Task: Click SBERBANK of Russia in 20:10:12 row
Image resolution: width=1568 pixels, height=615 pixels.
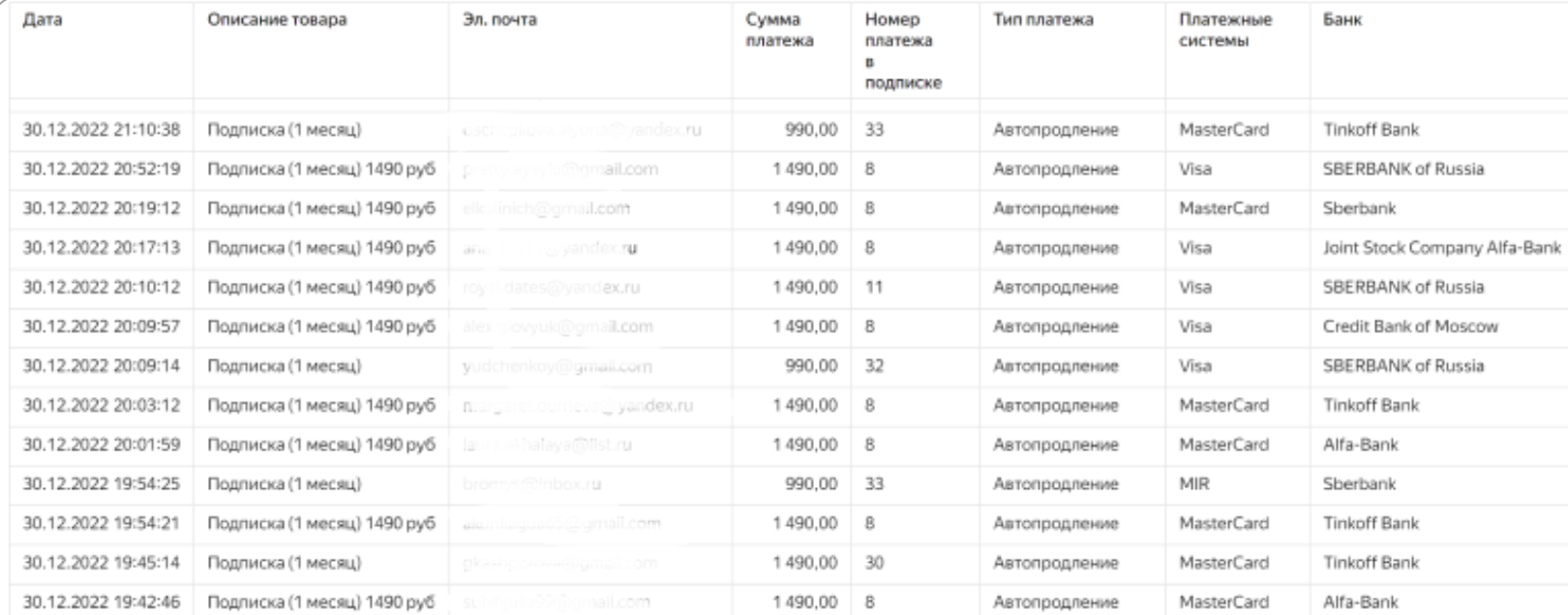Action: click(x=1403, y=288)
